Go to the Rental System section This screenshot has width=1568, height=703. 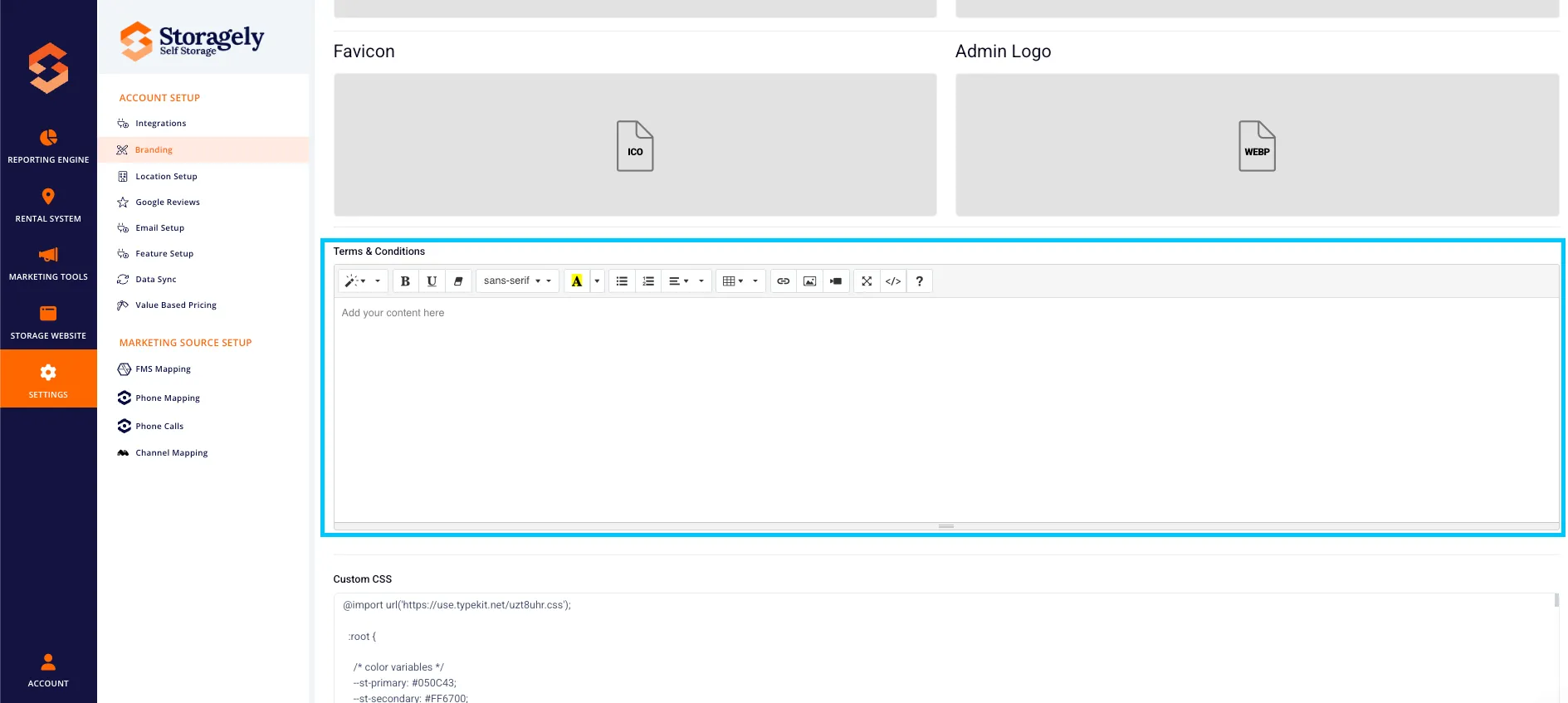point(48,205)
